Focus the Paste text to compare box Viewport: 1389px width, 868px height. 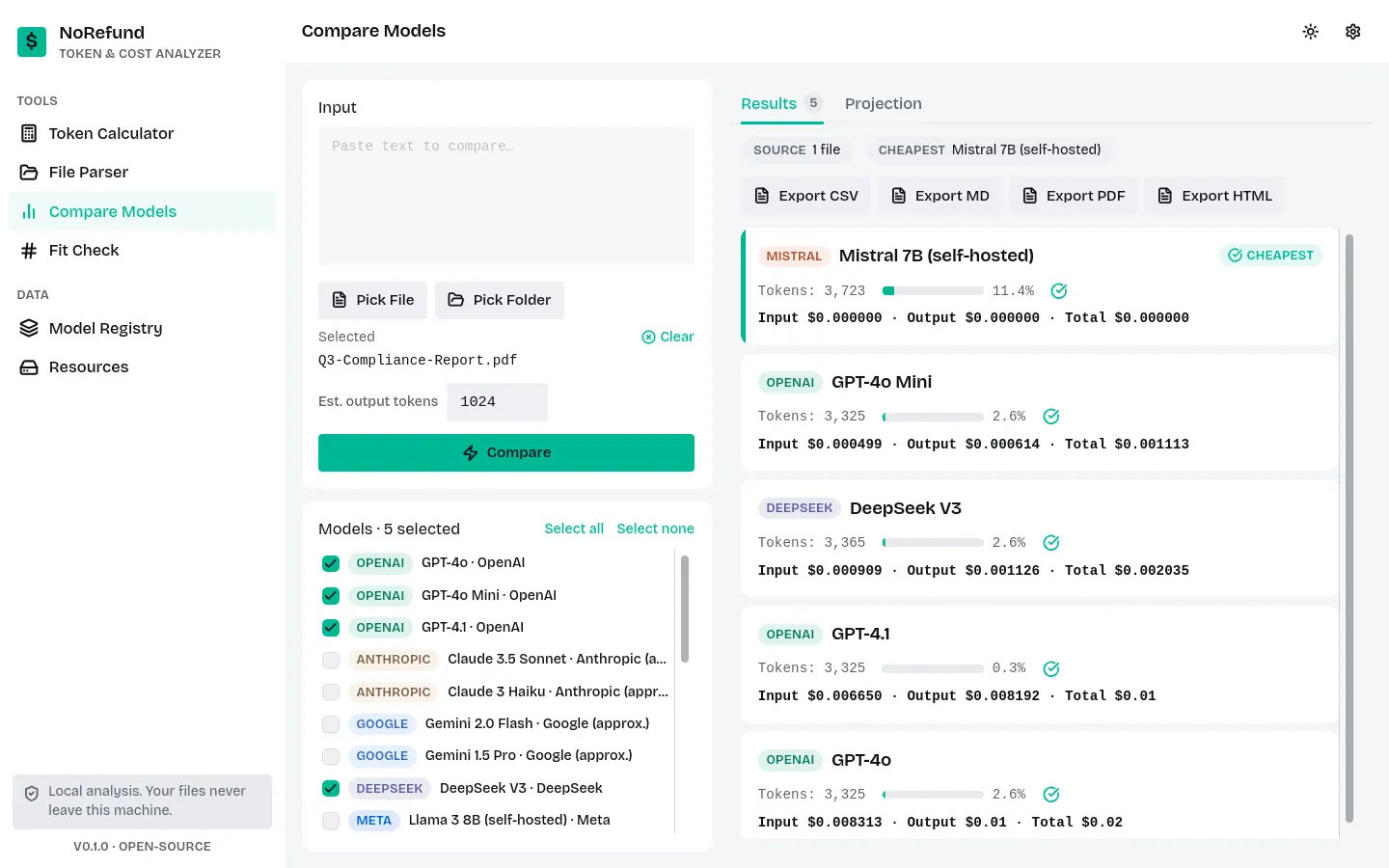pyautogui.click(x=506, y=196)
